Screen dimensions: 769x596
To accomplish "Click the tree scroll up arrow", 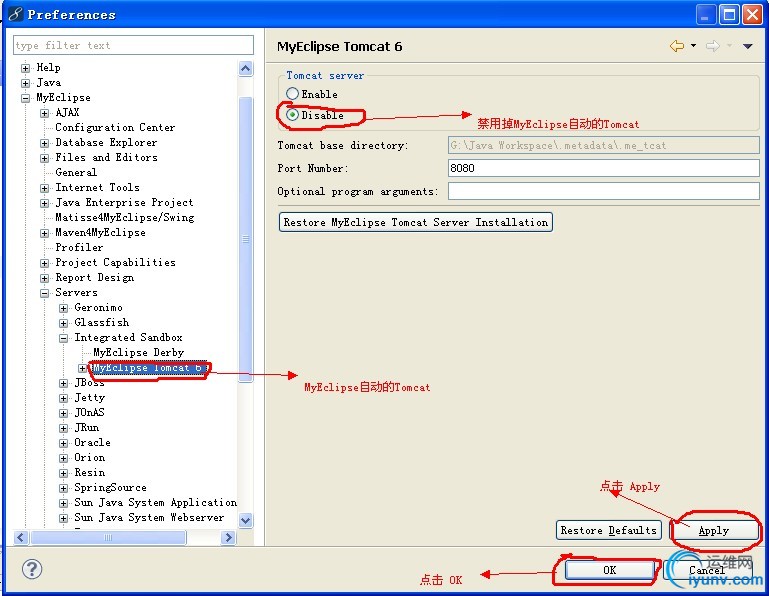I will tap(246, 68).
